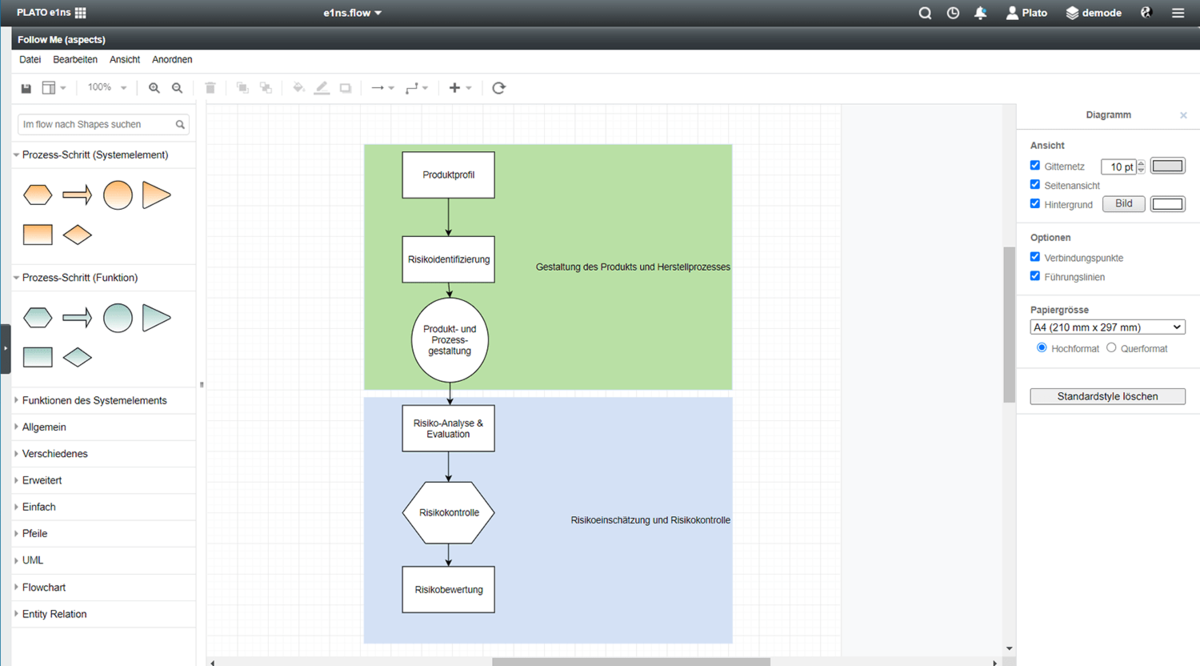
Task: Select the orange diamond shape
Action: [x=77, y=235]
